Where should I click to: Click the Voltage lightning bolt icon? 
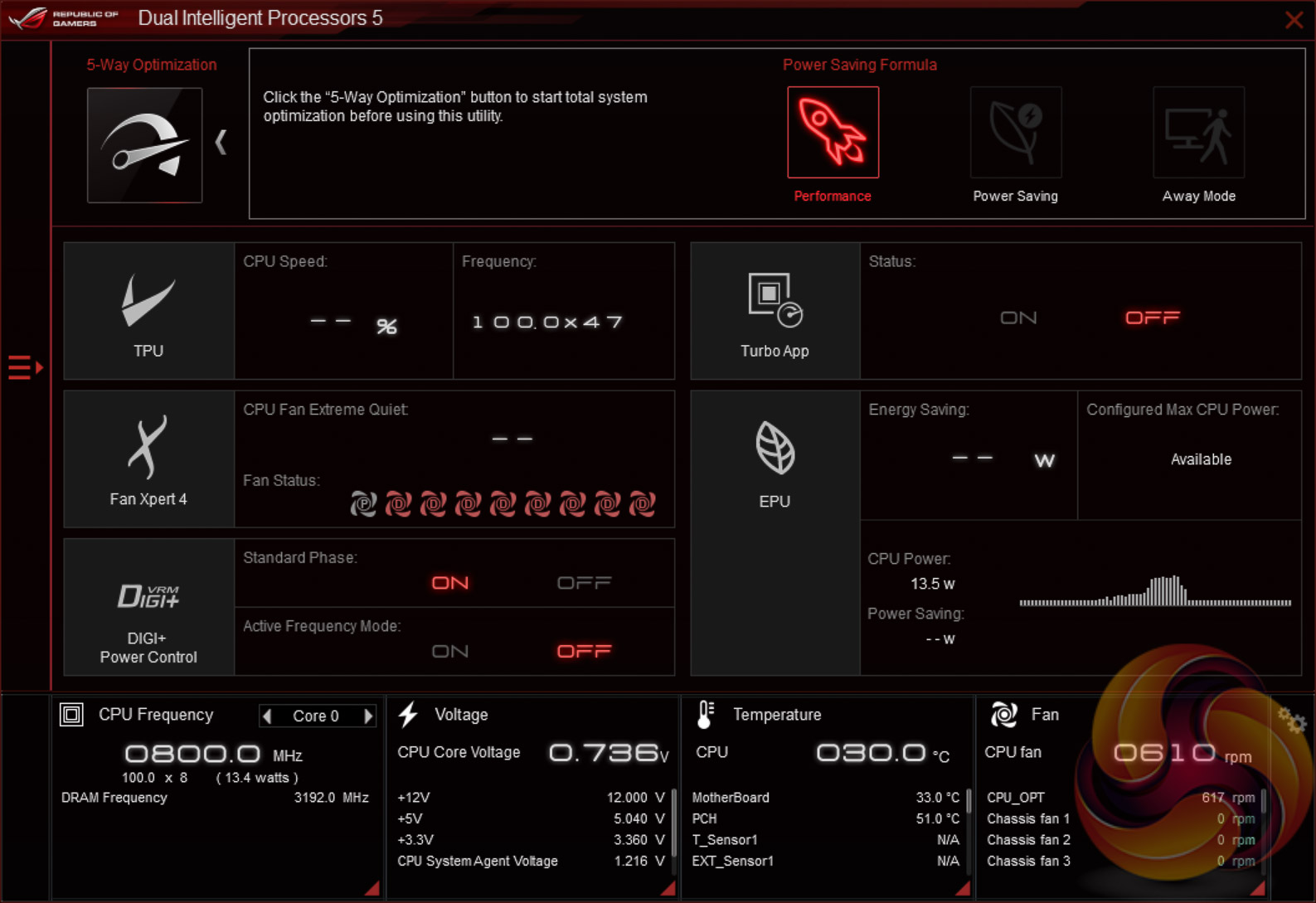[x=408, y=715]
